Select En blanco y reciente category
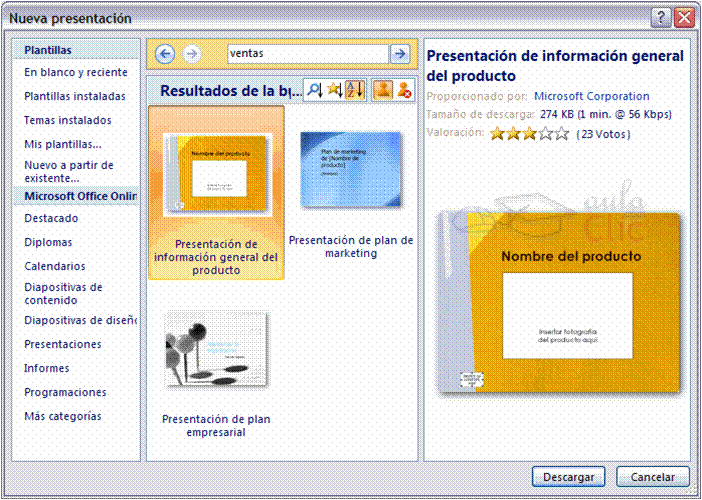Screen dimensions: 702x500 tap(76, 72)
